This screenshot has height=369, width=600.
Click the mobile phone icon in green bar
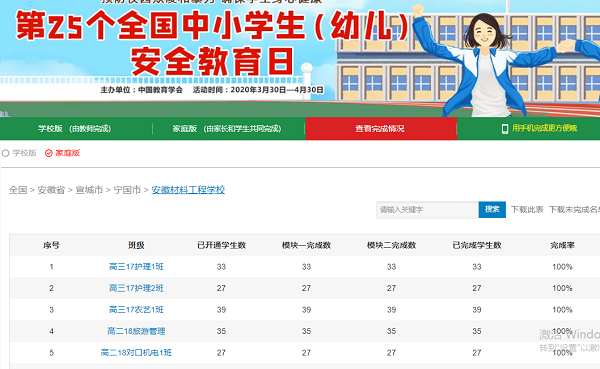[x=505, y=129]
